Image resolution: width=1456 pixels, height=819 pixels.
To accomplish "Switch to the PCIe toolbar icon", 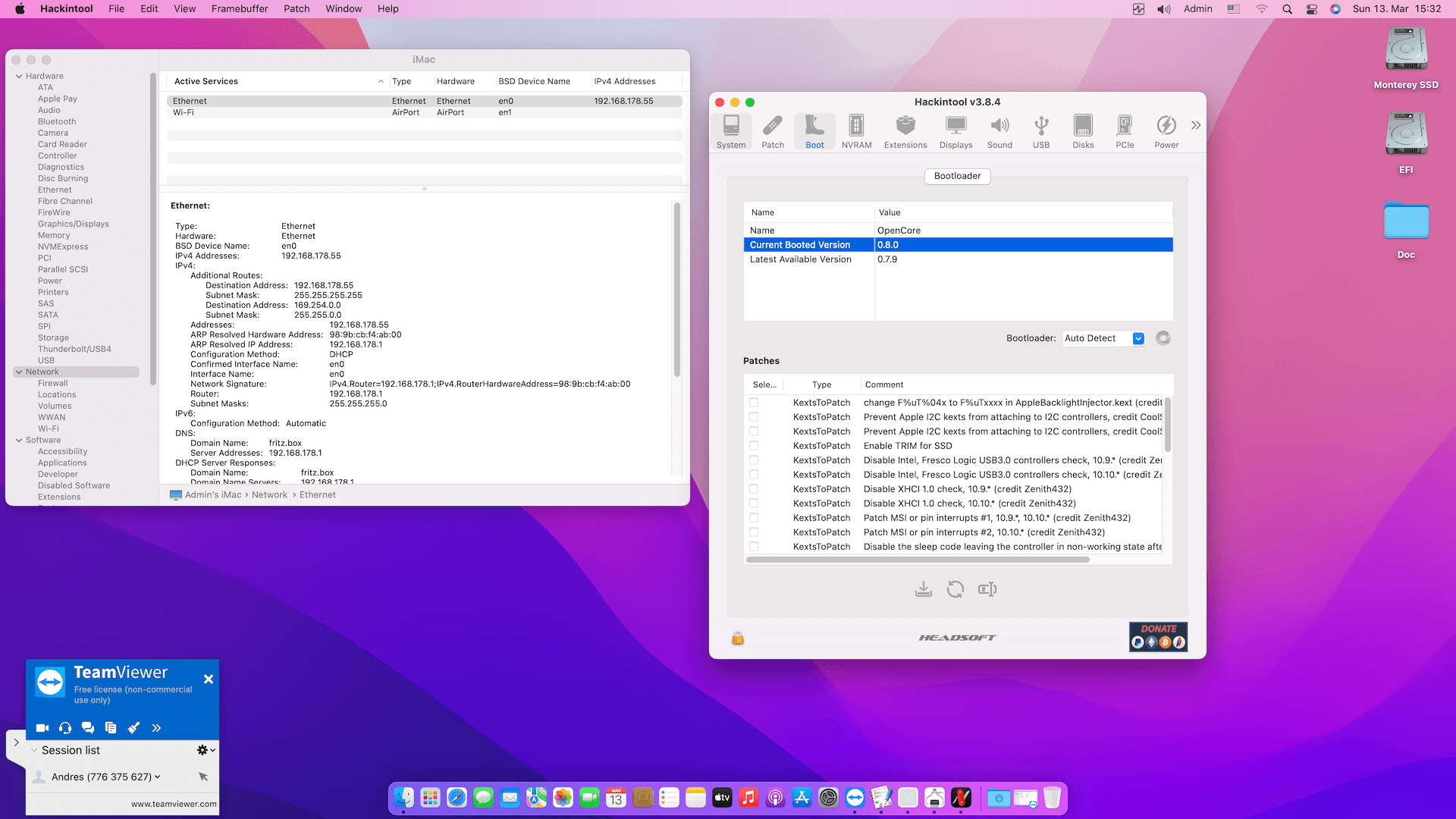I will coord(1125,131).
